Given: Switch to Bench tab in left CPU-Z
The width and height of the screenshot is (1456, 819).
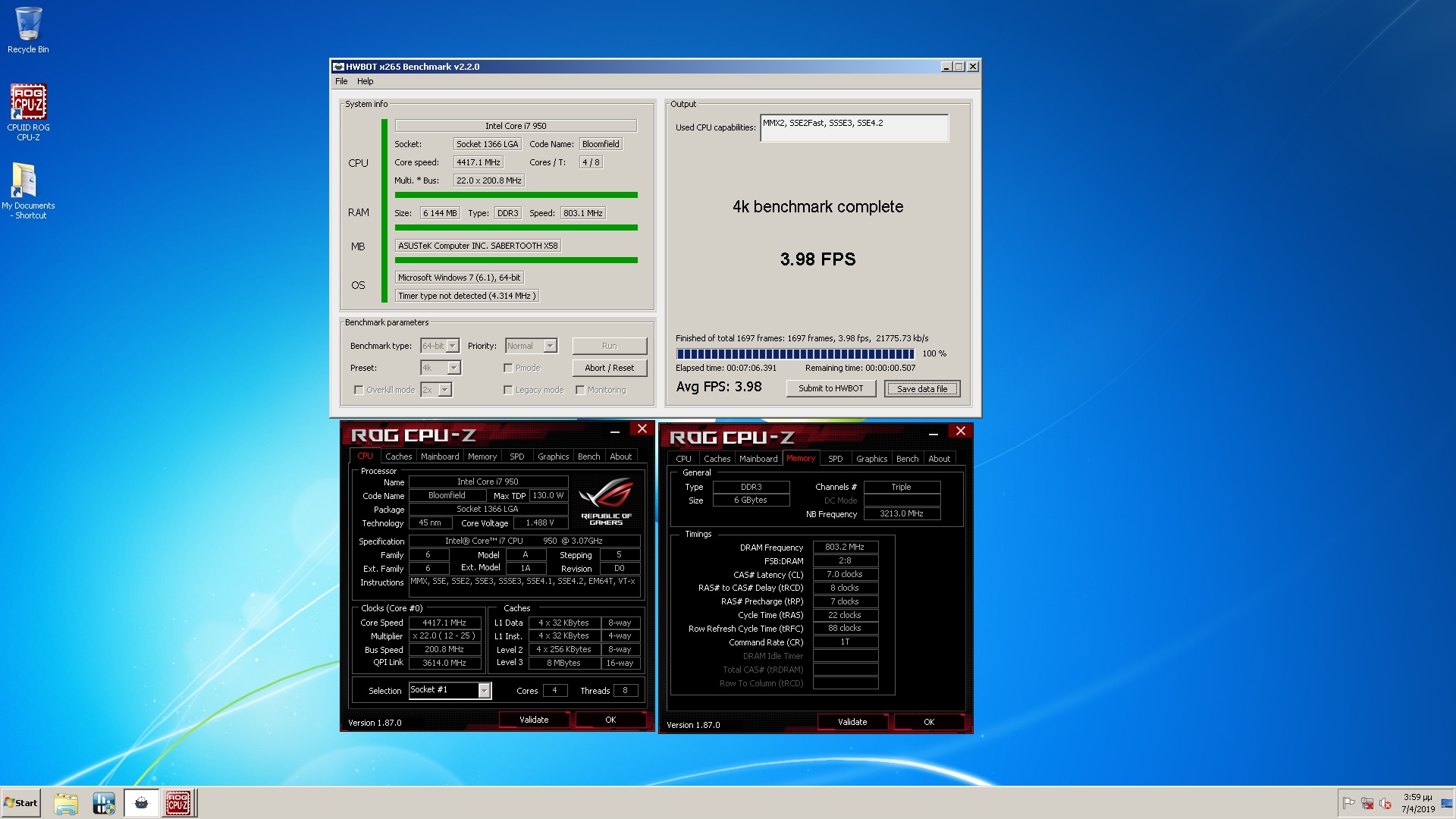Looking at the screenshot, I should [588, 457].
